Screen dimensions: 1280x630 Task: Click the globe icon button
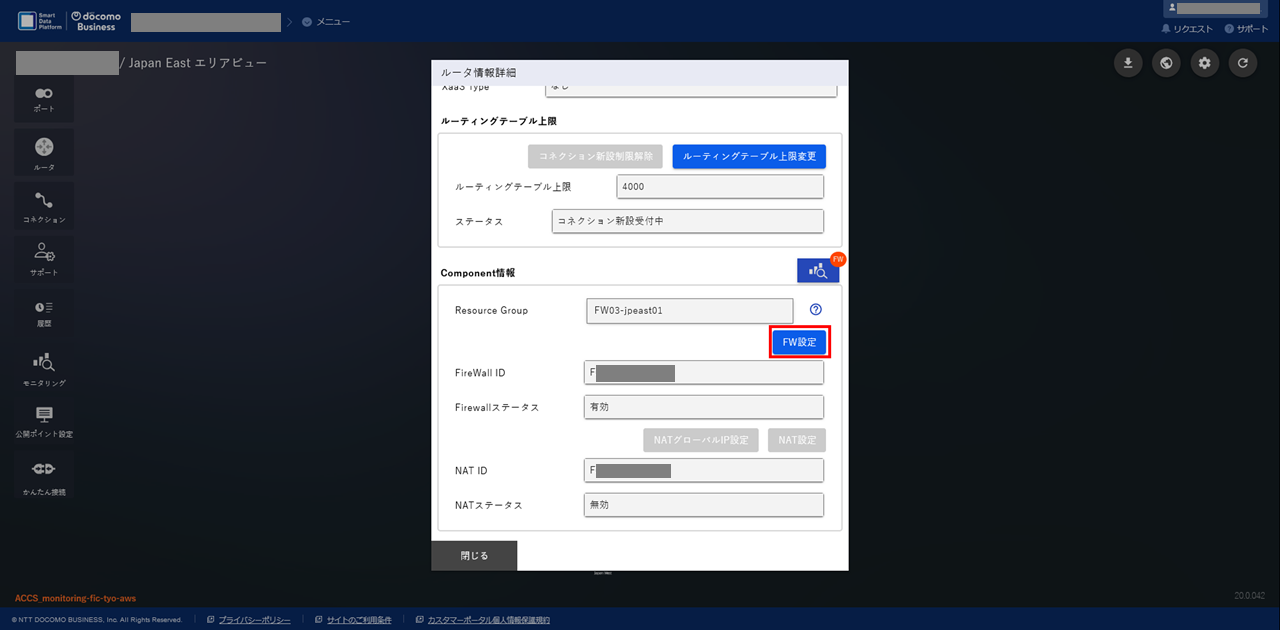click(1166, 63)
